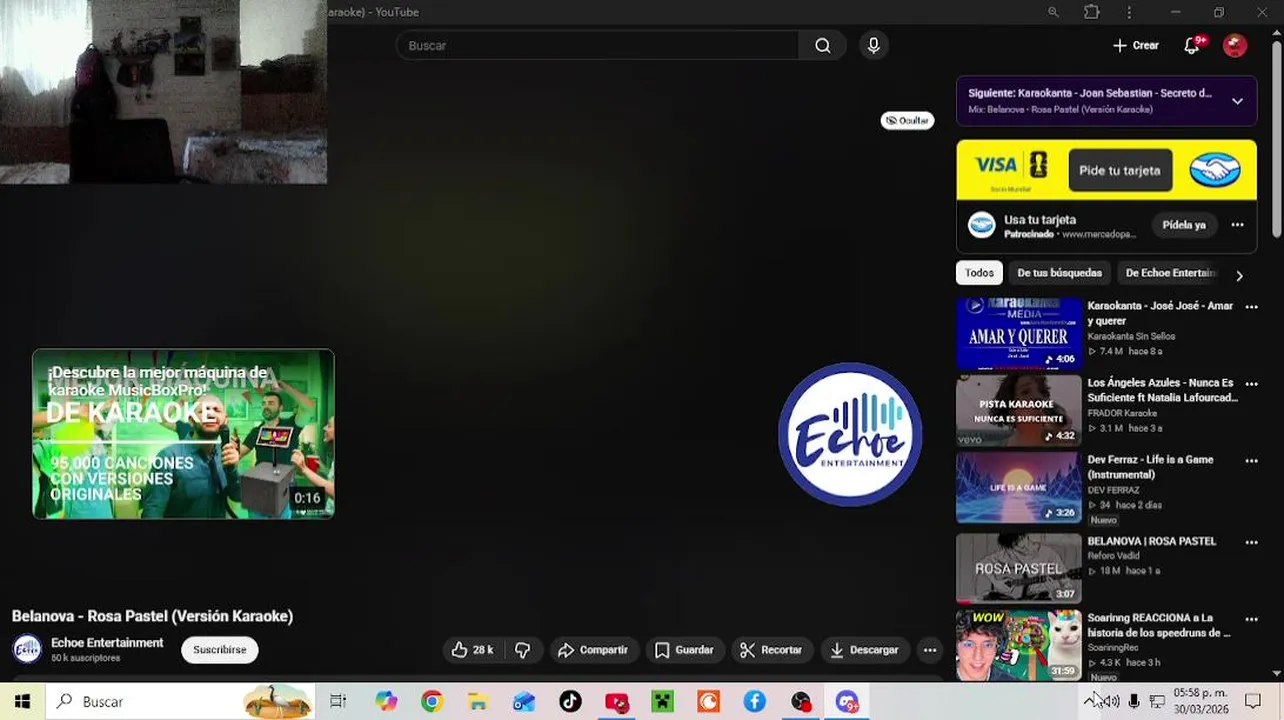The height and width of the screenshot is (720, 1284).
Task: Open Windows Start menu
Action: coord(22,702)
